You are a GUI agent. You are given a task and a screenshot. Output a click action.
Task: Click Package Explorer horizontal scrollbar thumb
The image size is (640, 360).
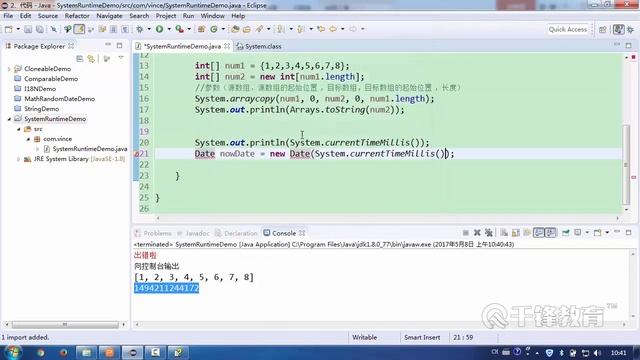click(x=64, y=324)
